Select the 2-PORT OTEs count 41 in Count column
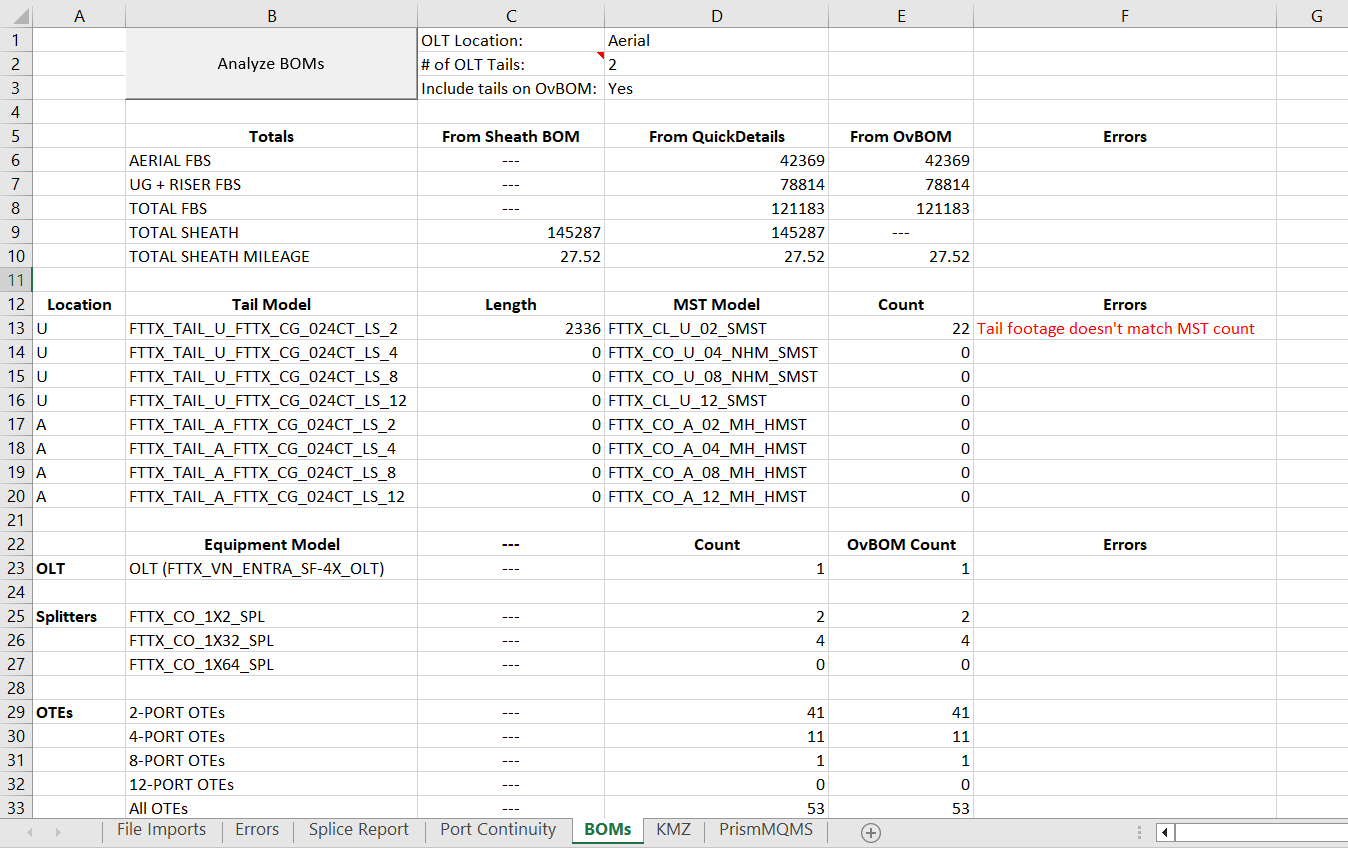Screen dimensions: 1348x848 coord(716,713)
